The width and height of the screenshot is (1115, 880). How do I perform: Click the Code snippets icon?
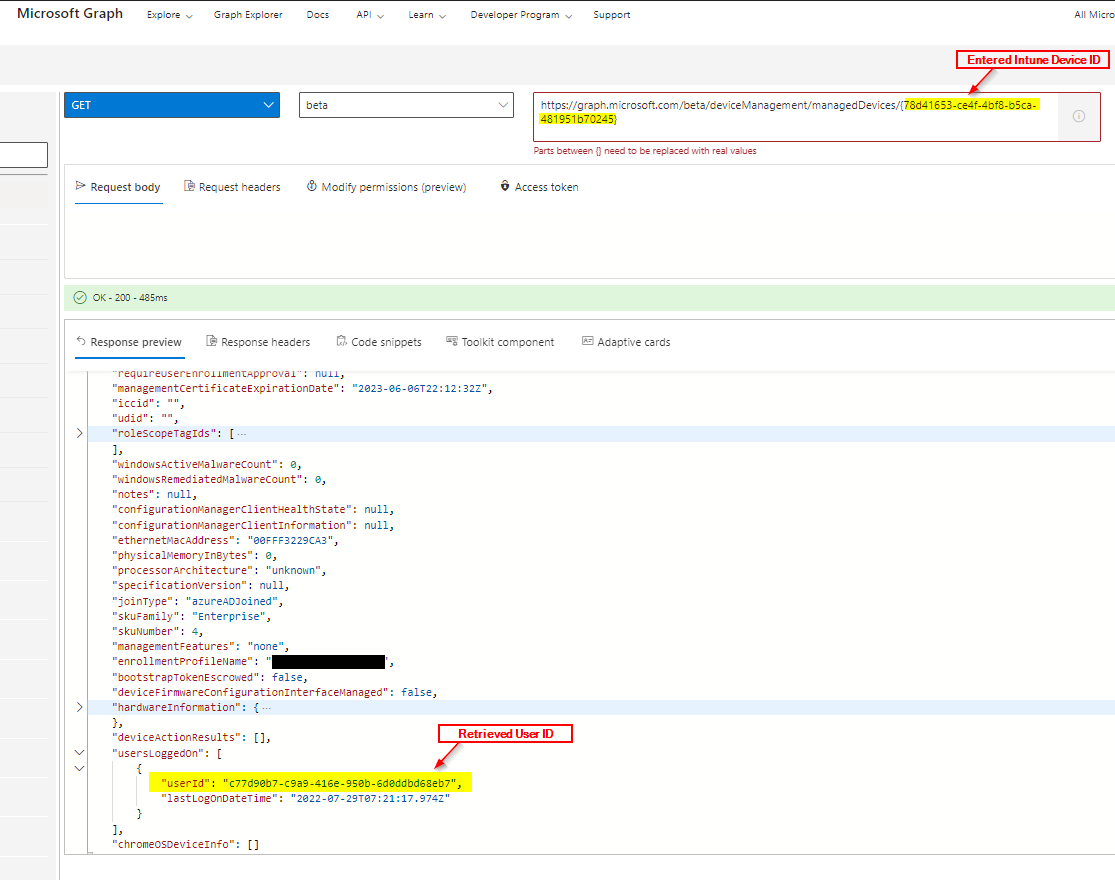click(341, 341)
